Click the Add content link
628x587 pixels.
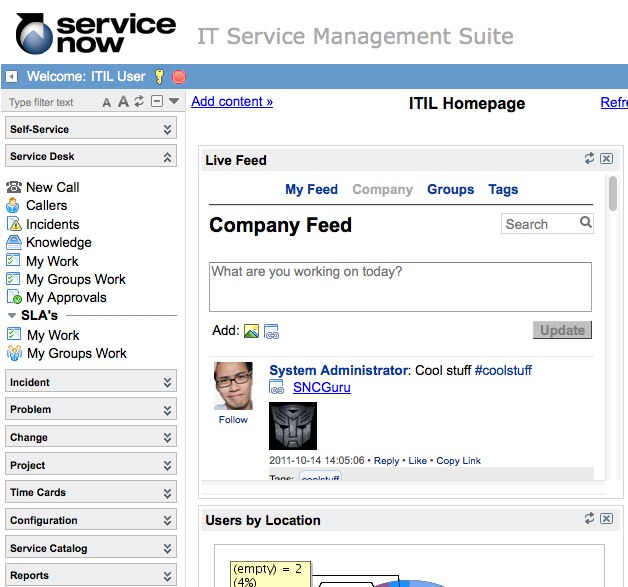click(231, 101)
